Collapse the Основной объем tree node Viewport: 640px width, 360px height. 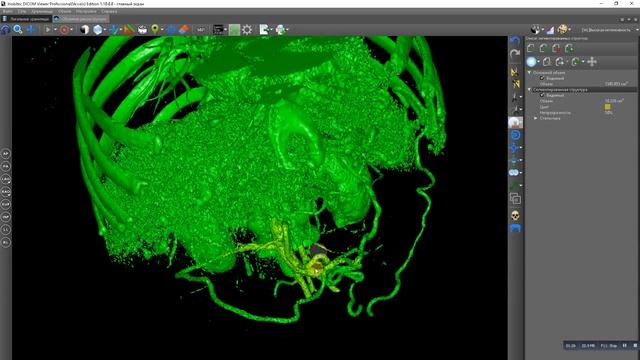pyautogui.click(x=529, y=72)
